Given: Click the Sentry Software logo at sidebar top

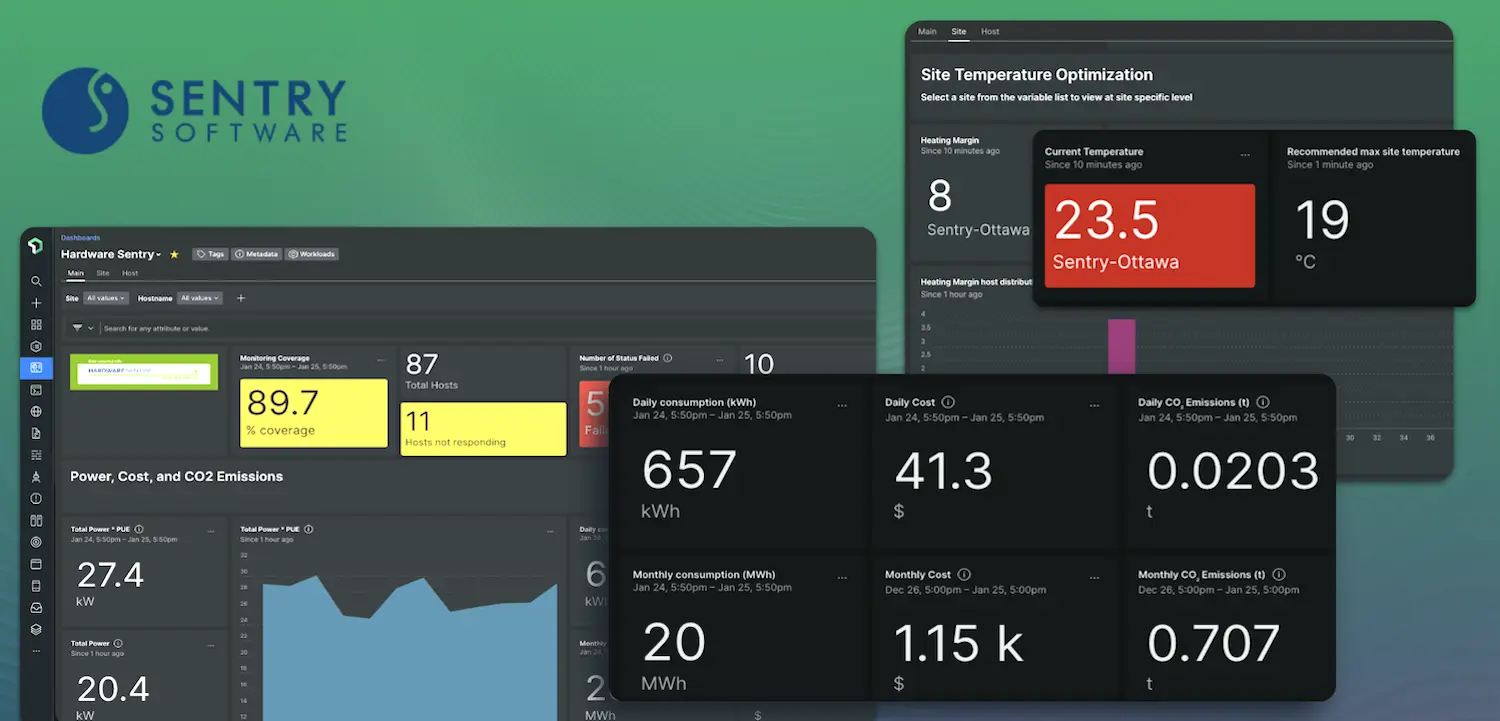Looking at the screenshot, I should (x=36, y=246).
